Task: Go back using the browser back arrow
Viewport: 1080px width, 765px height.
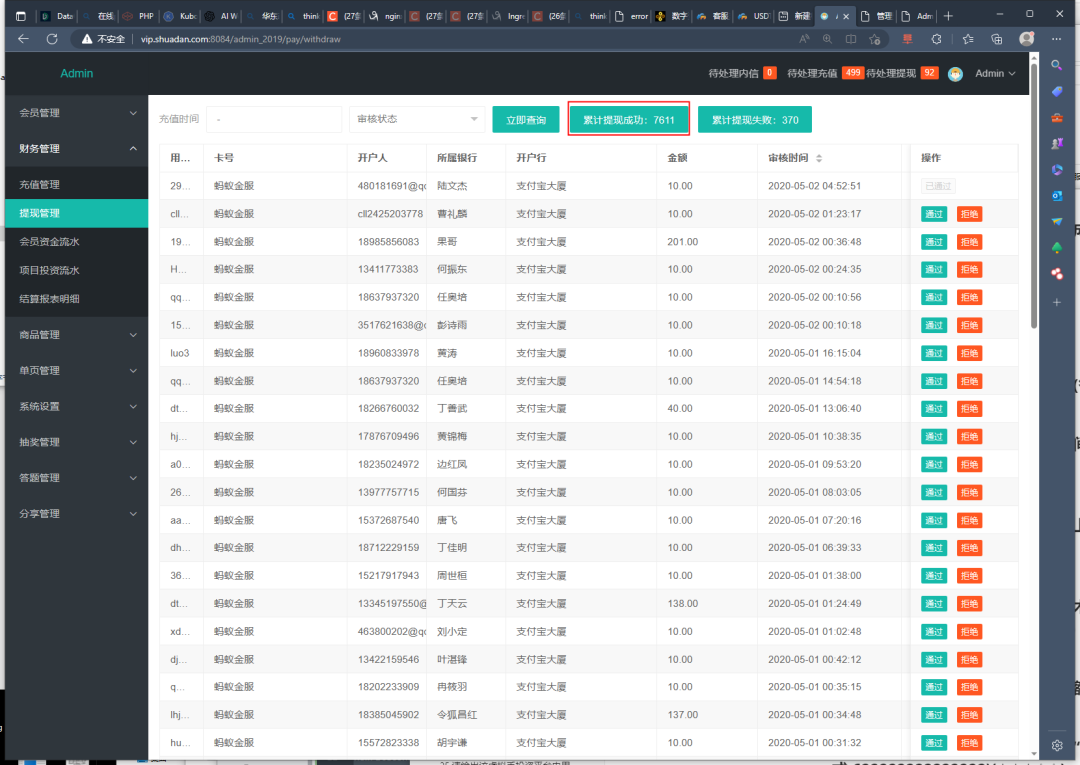Action: click(23, 39)
